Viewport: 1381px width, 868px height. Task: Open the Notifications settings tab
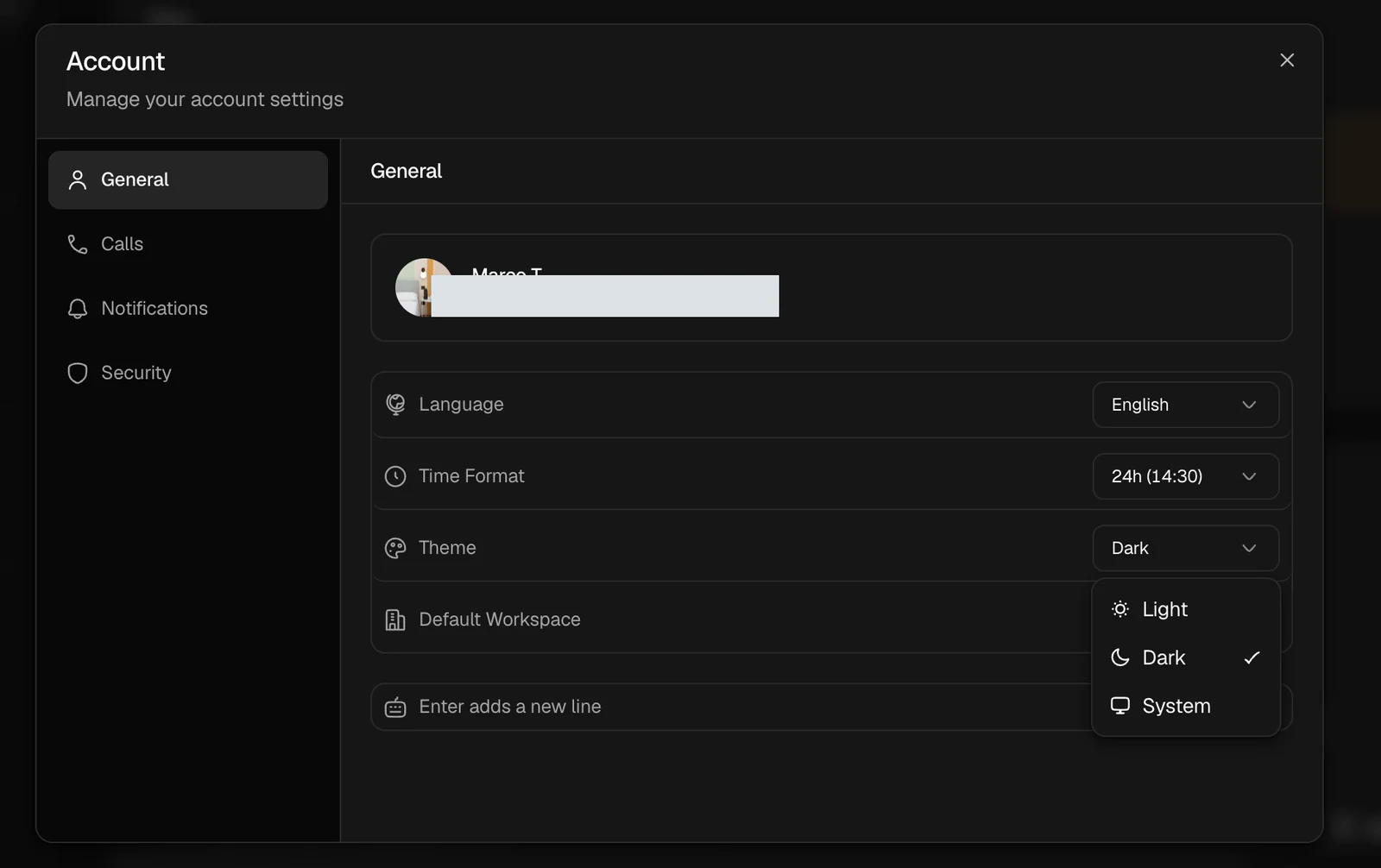tap(187, 308)
